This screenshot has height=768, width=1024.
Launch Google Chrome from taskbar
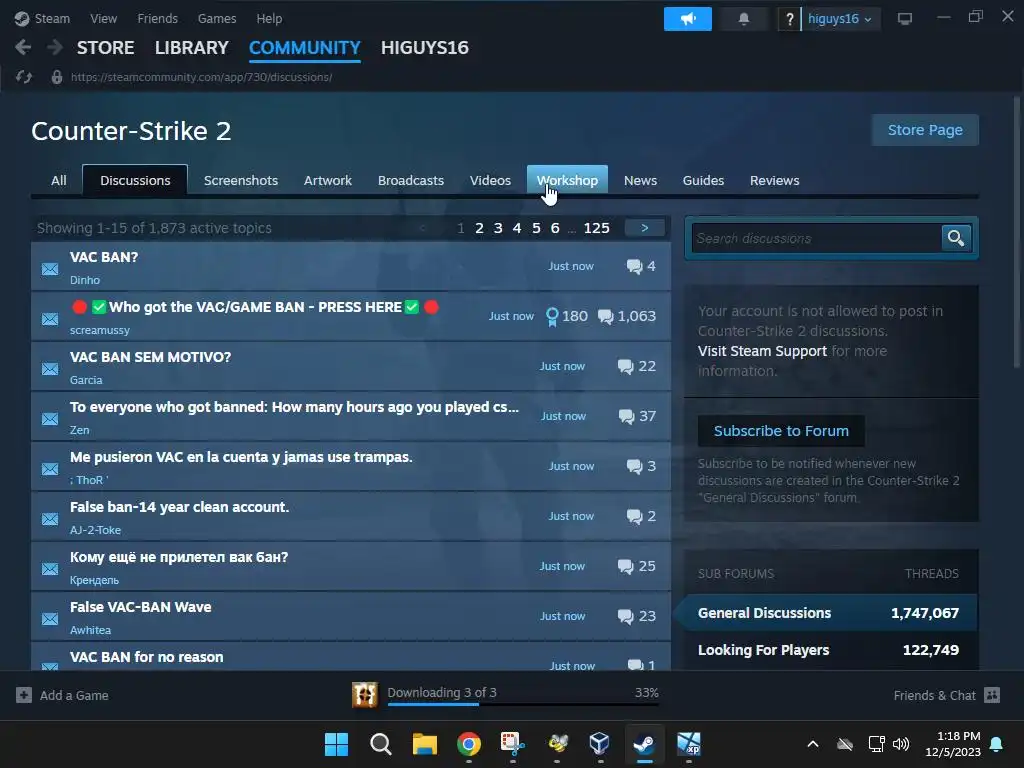pyautogui.click(x=469, y=744)
